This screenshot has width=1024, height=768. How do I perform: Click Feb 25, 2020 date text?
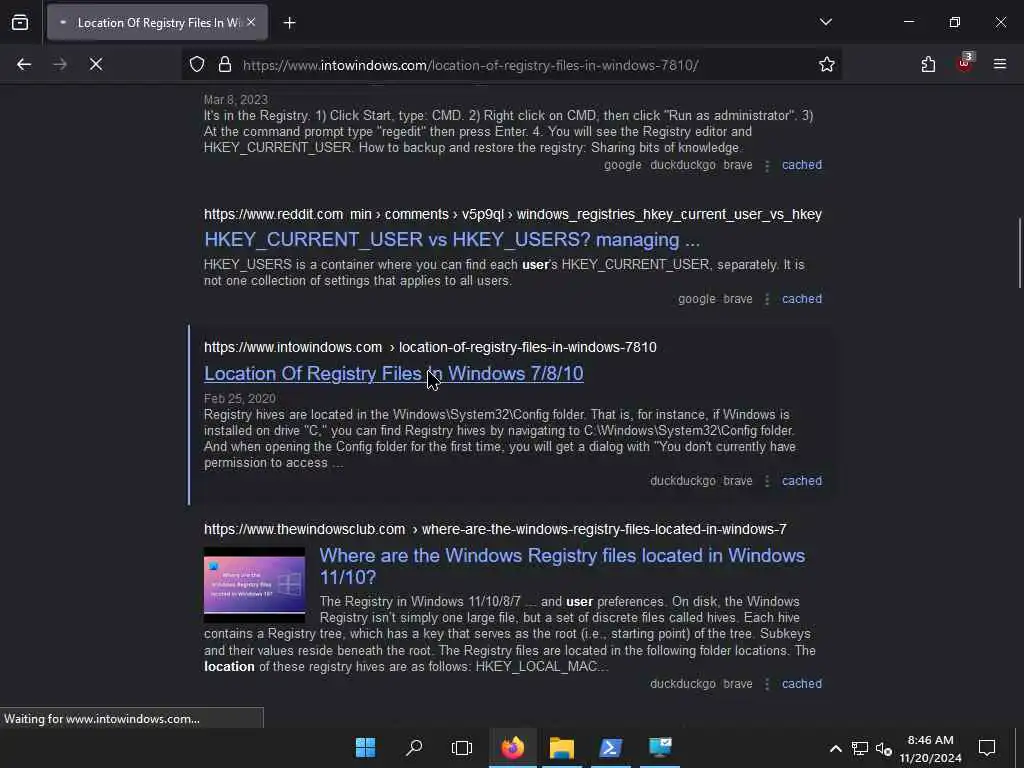[240, 398]
